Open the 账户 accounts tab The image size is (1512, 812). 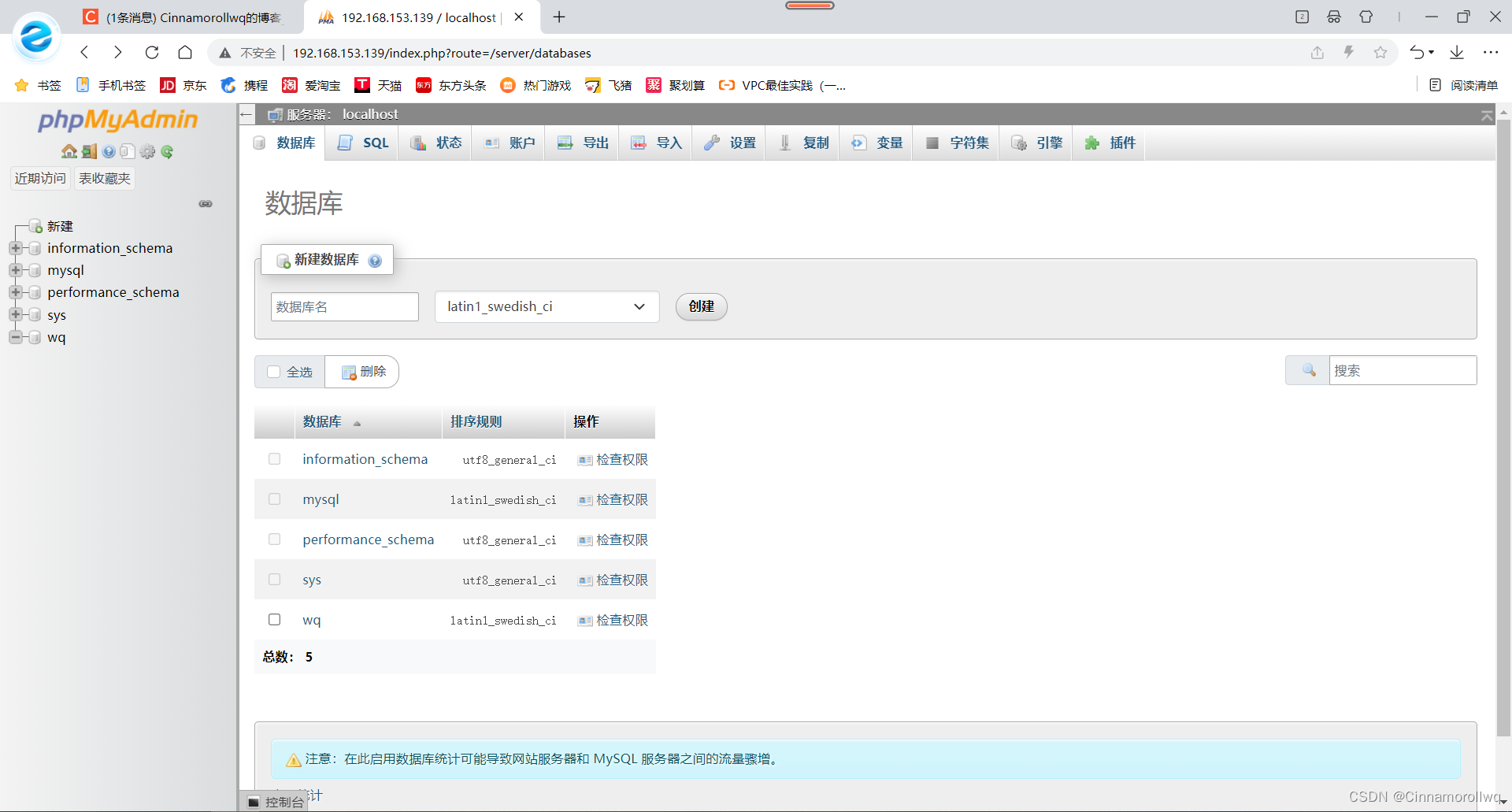click(x=508, y=143)
